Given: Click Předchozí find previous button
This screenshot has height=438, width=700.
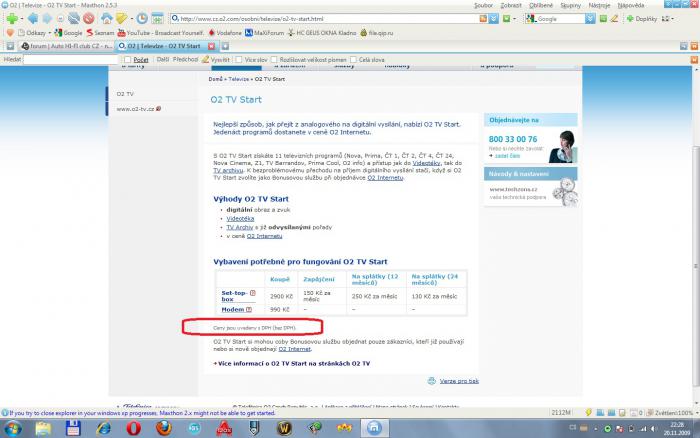Looking at the screenshot, I should 185,59.
